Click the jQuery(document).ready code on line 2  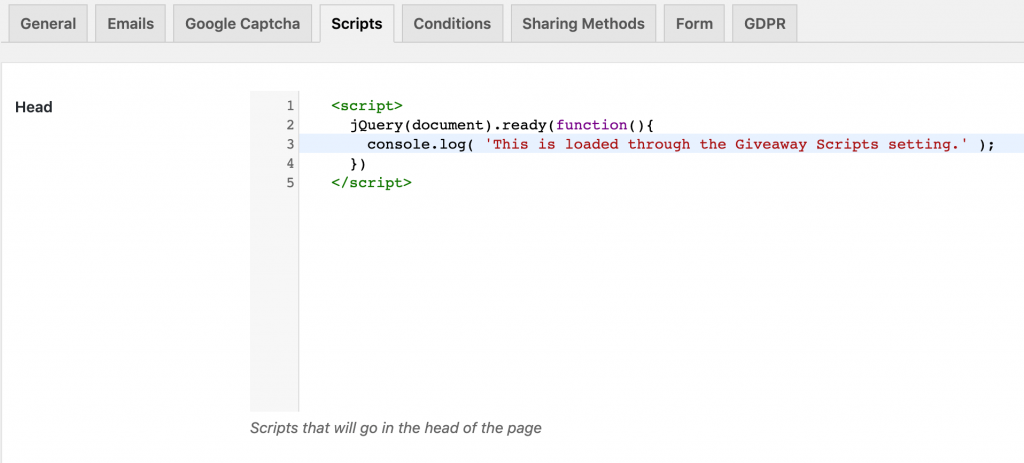click(450, 125)
